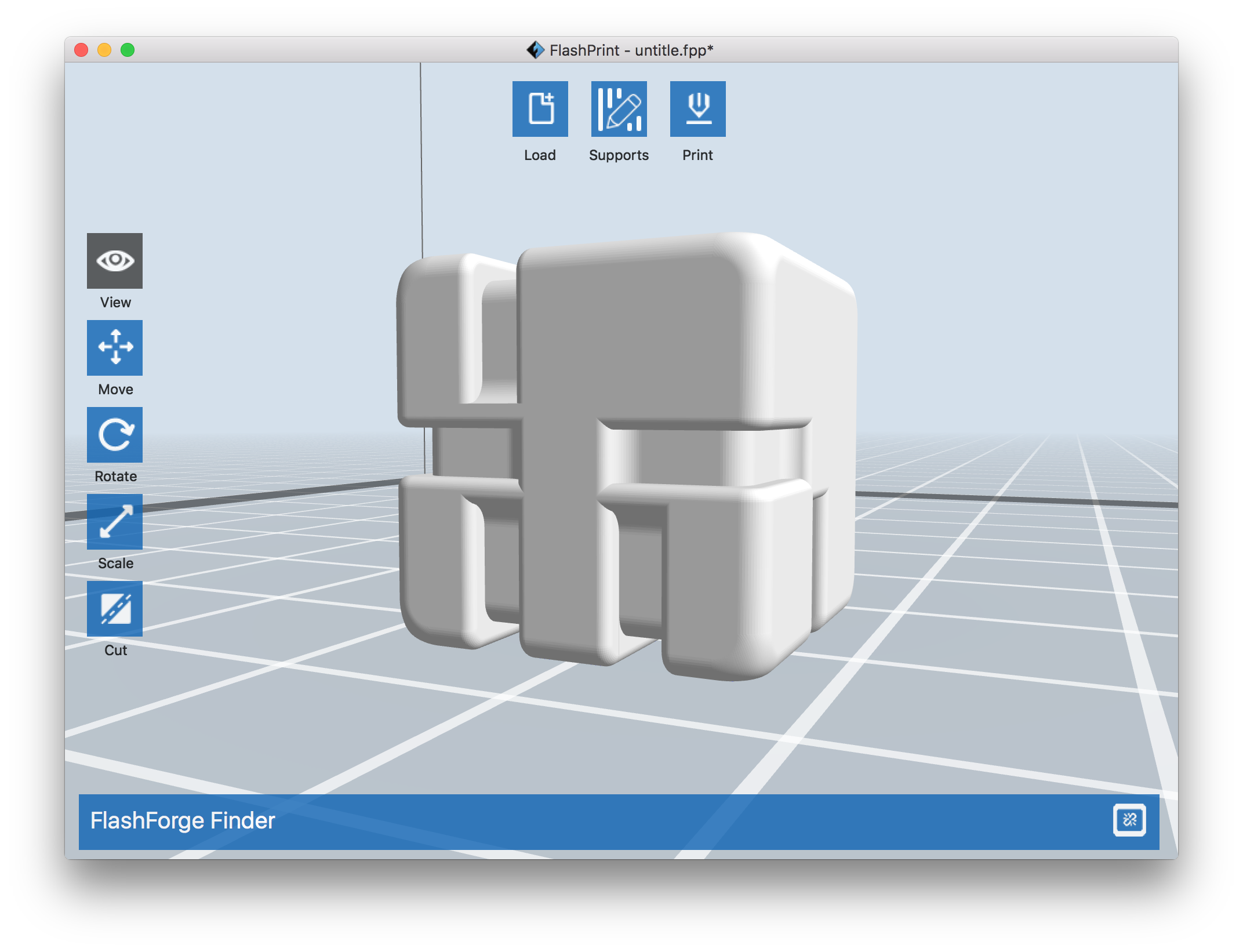Select the Scale tool
The image size is (1243, 952).
pyautogui.click(x=115, y=522)
